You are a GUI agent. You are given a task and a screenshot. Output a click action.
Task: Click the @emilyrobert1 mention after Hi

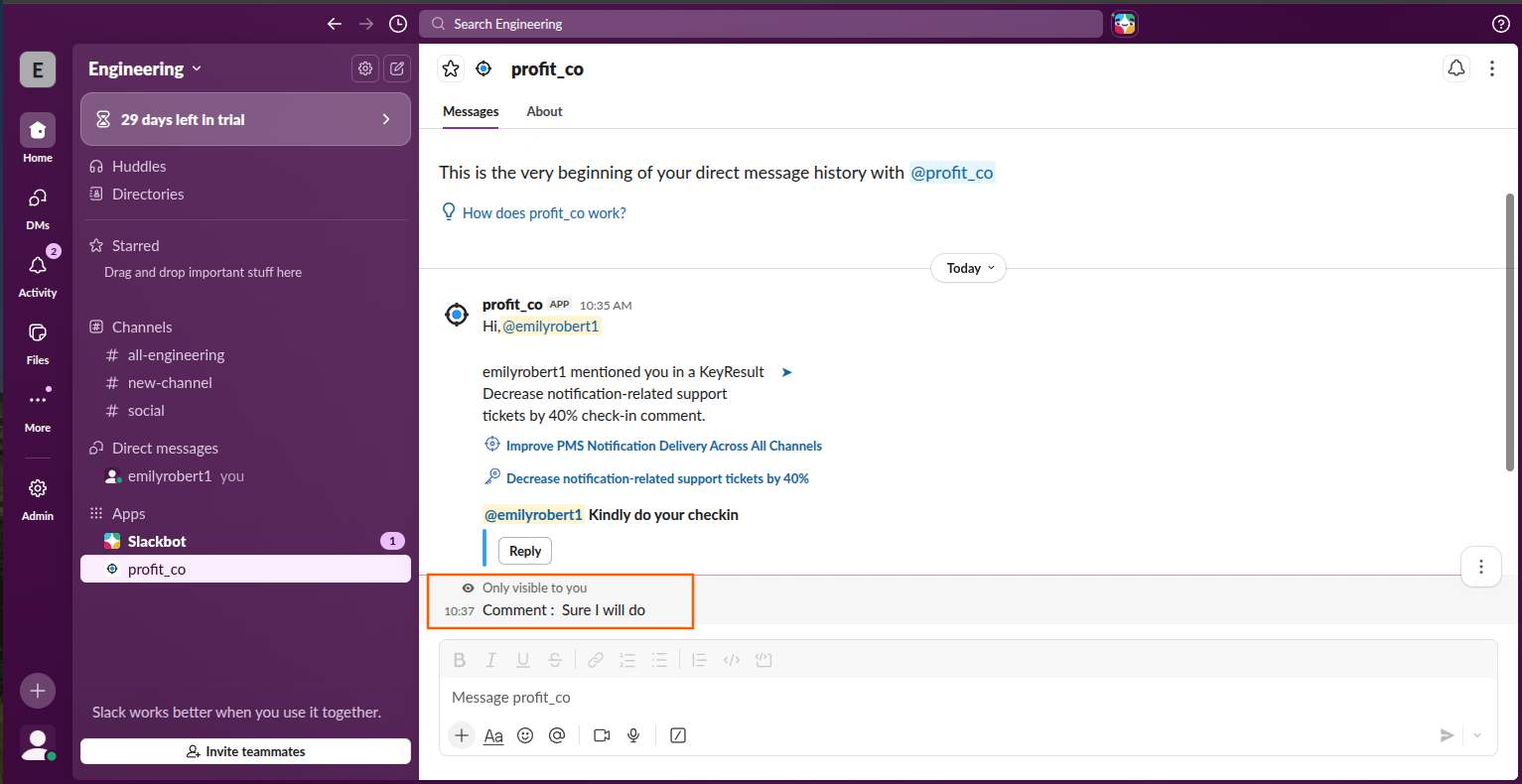[551, 327]
